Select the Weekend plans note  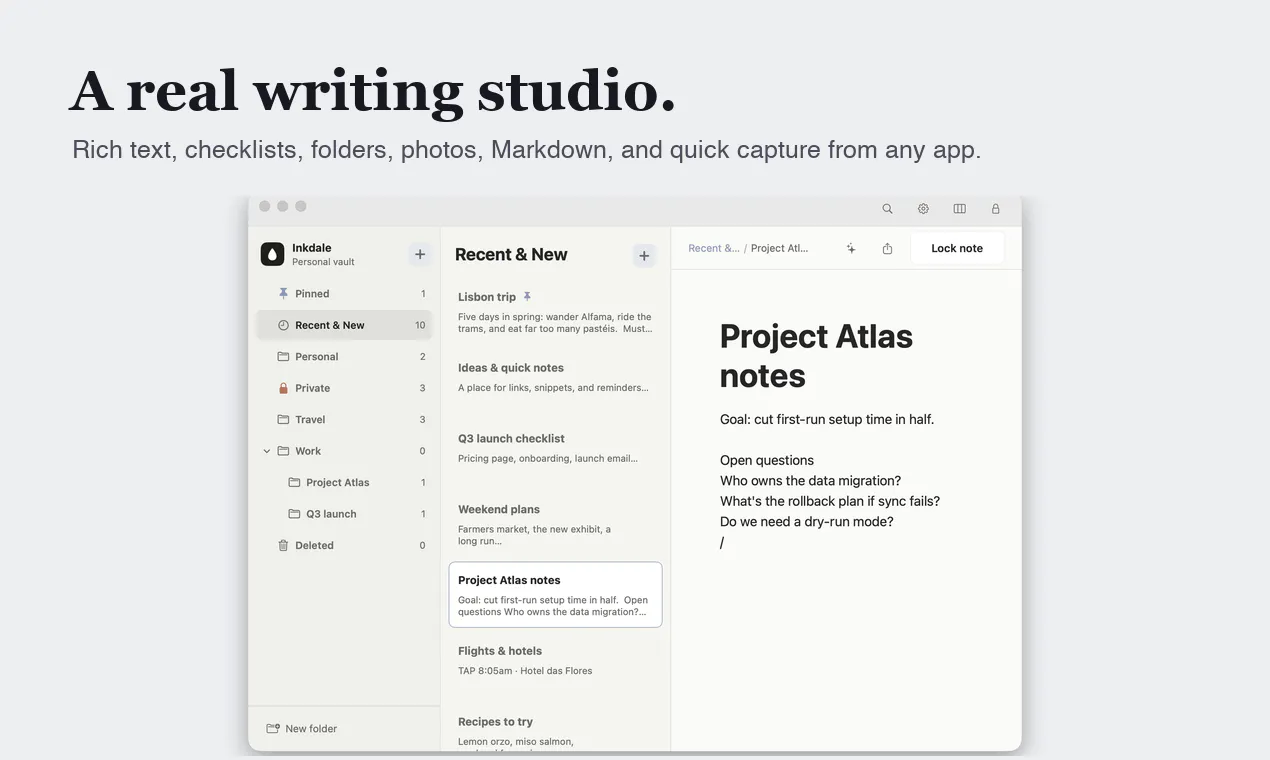click(x=555, y=524)
